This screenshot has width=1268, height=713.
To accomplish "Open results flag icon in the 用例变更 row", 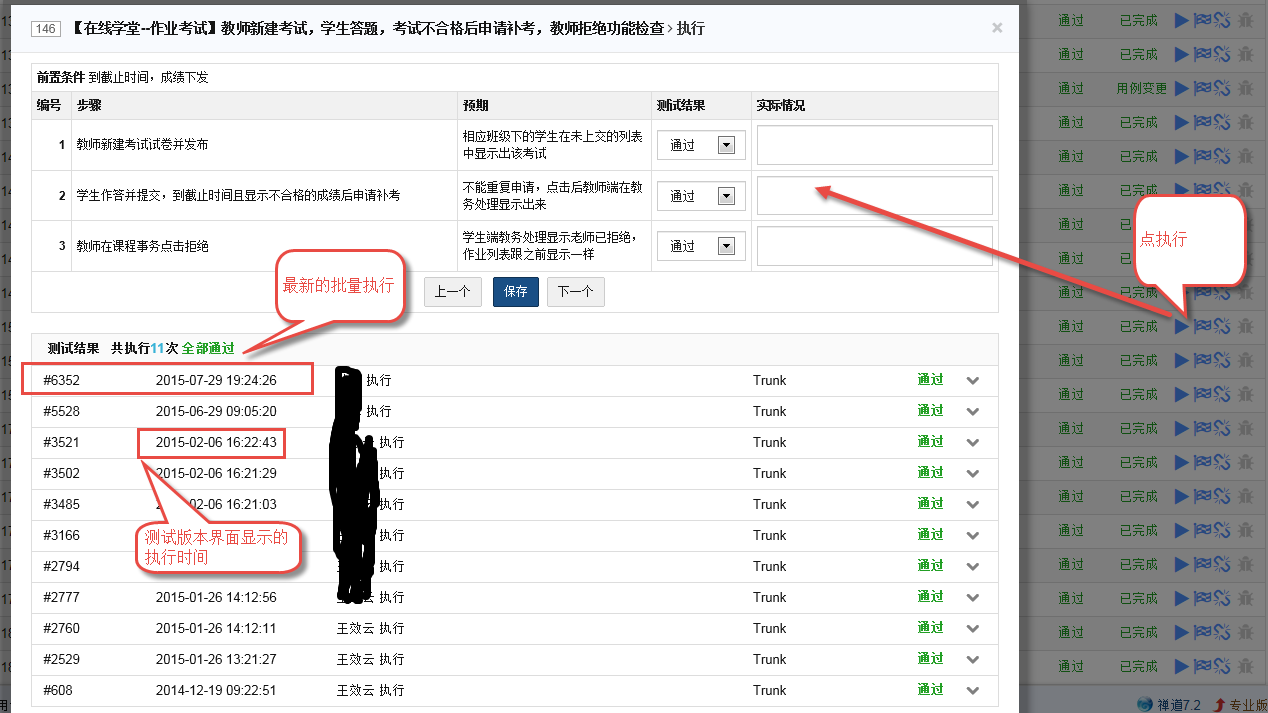I will (x=1202, y=88).
